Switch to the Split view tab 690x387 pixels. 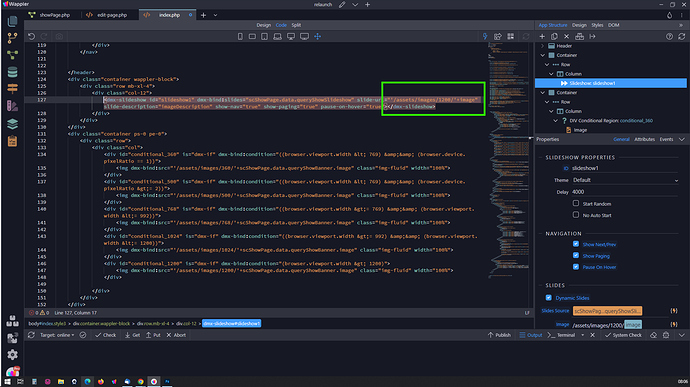[x=296, y=25]
